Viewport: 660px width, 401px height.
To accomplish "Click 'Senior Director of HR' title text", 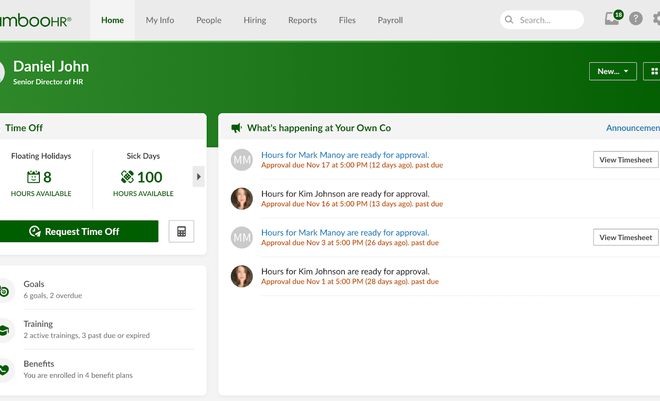I will pos(48,82).
